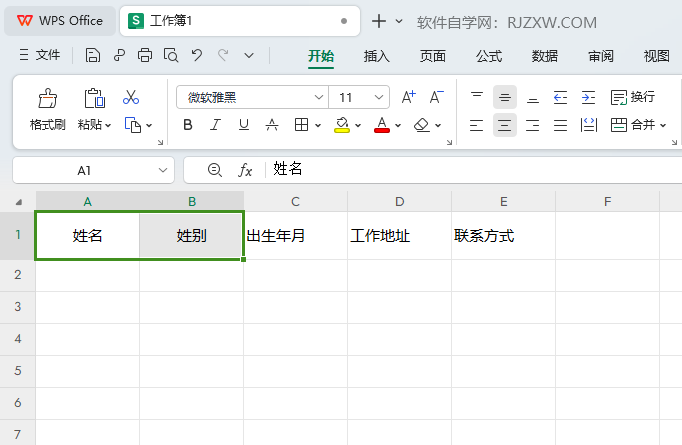Click the Print icon

tap(145, 56)
